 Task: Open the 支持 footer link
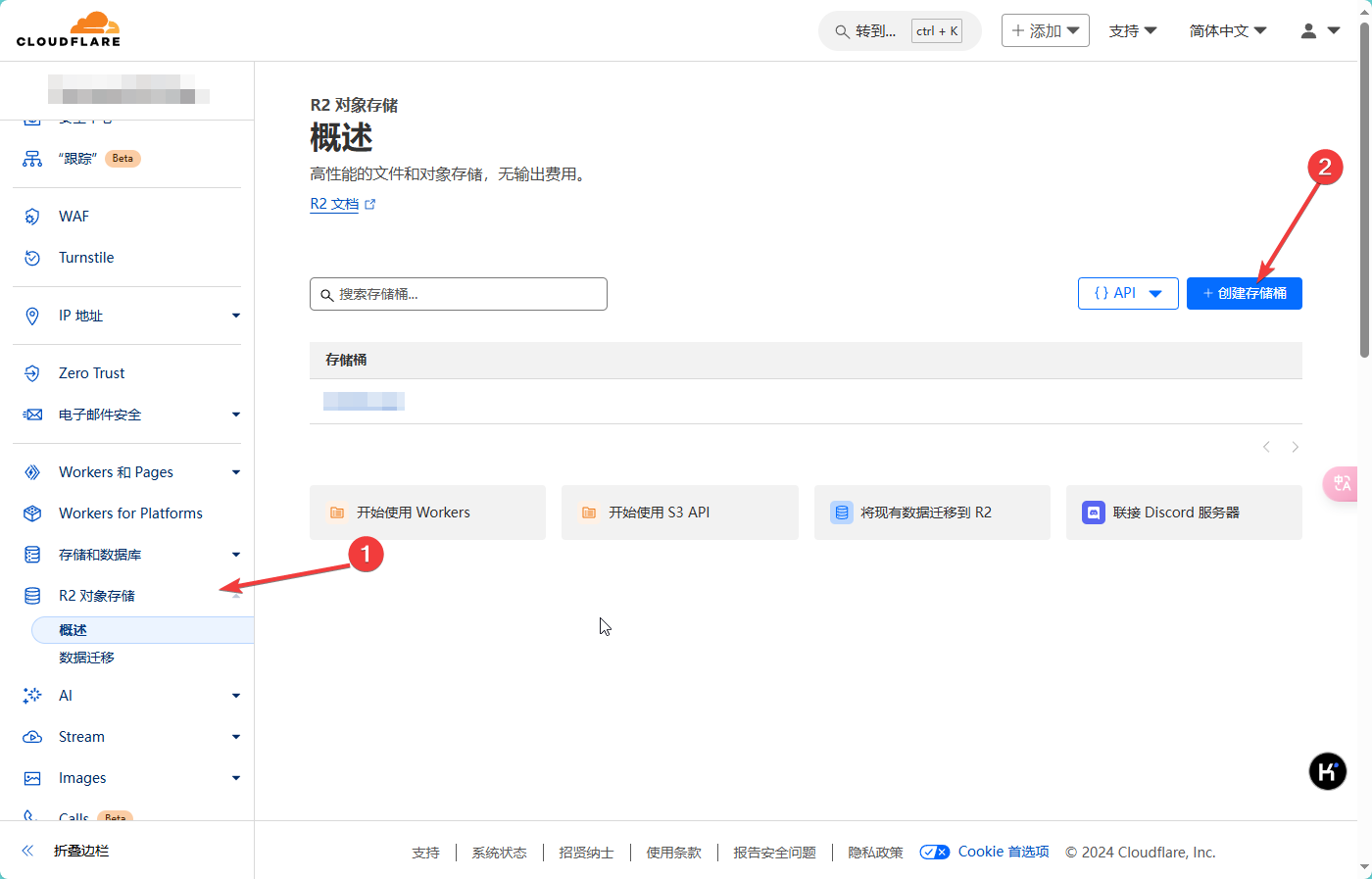[425, 853]
